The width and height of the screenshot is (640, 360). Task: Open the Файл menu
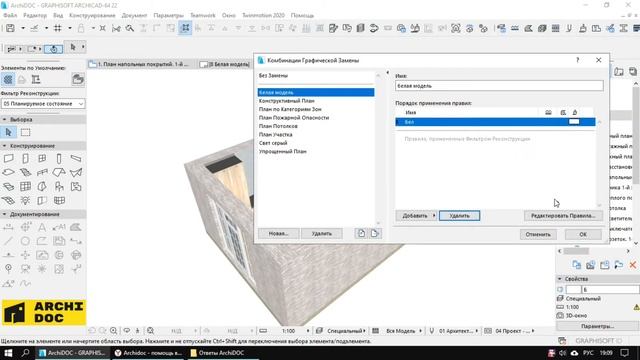pyautogui.click(x=10, y=15)
